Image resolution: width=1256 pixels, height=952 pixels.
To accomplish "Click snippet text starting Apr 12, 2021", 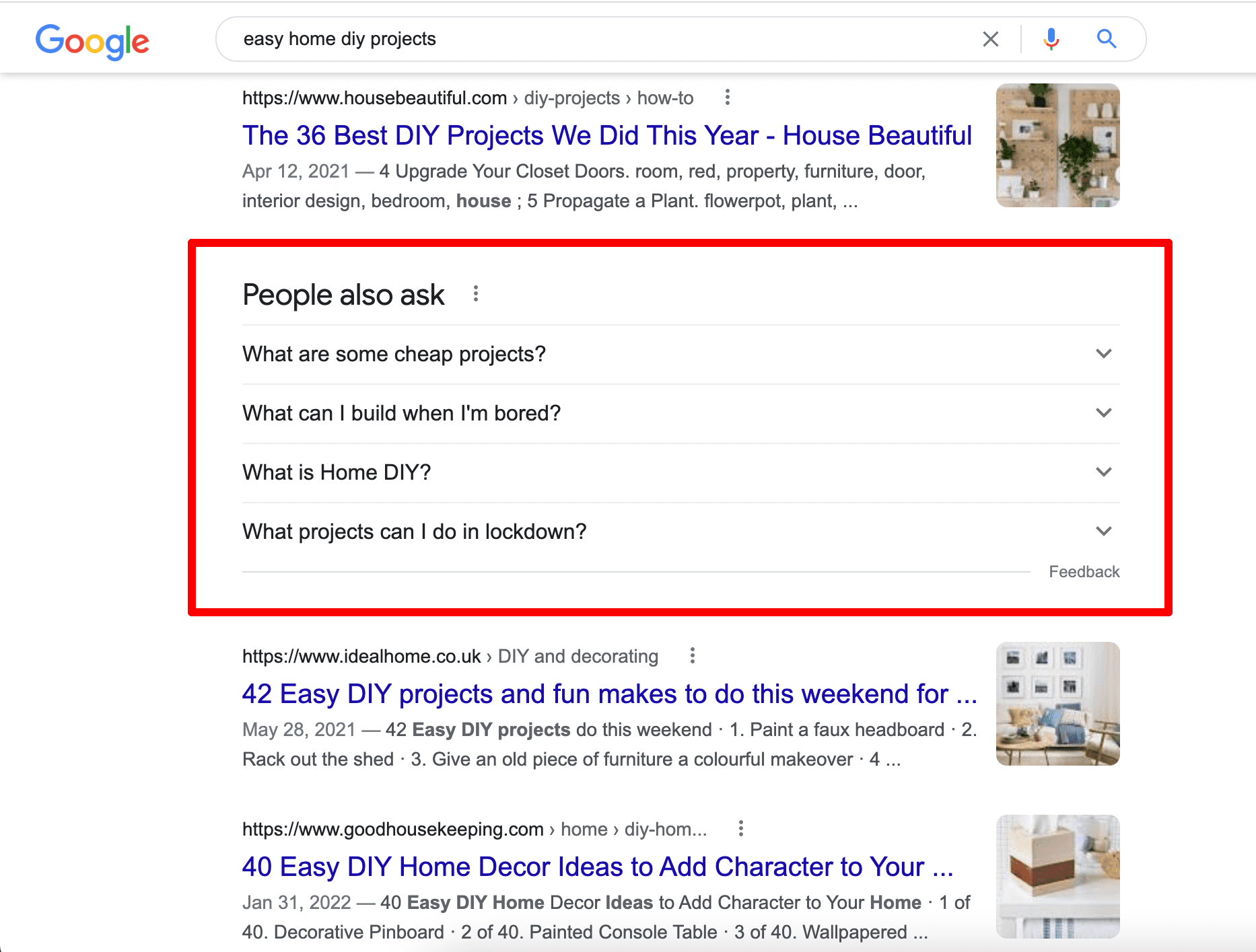I will pos(584,186).
